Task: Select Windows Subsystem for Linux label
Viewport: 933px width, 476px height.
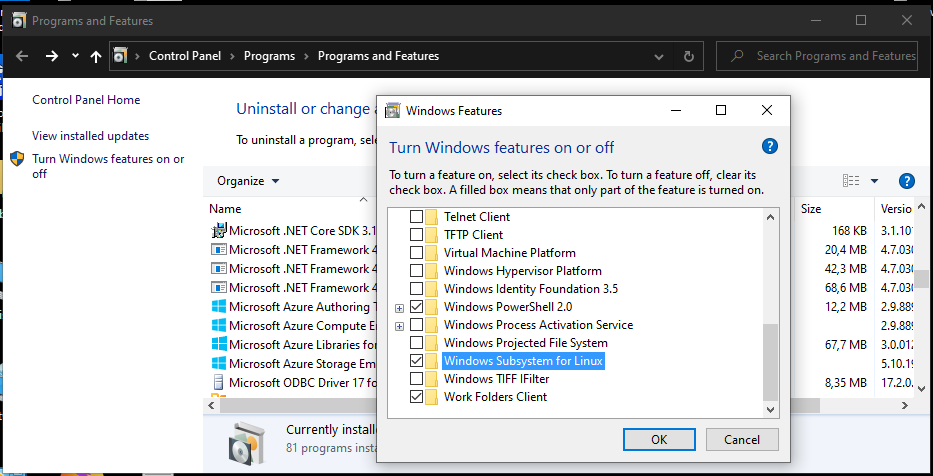Action: point(524,361)
